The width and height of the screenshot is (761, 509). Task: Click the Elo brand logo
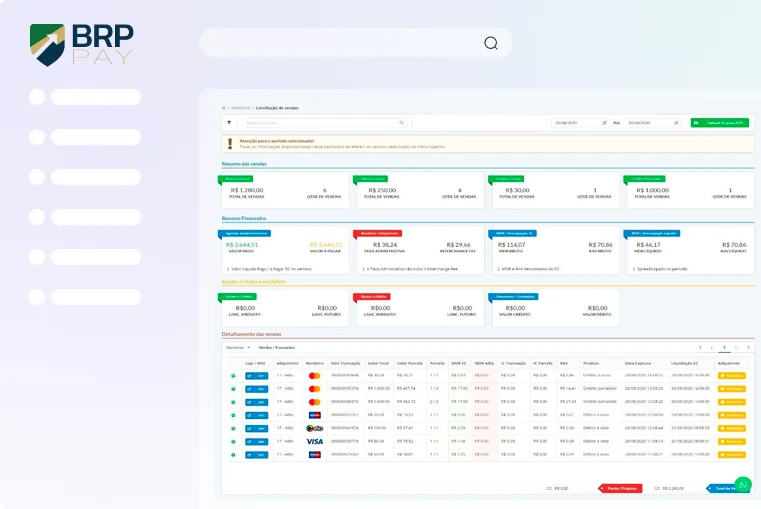[314, 428]
